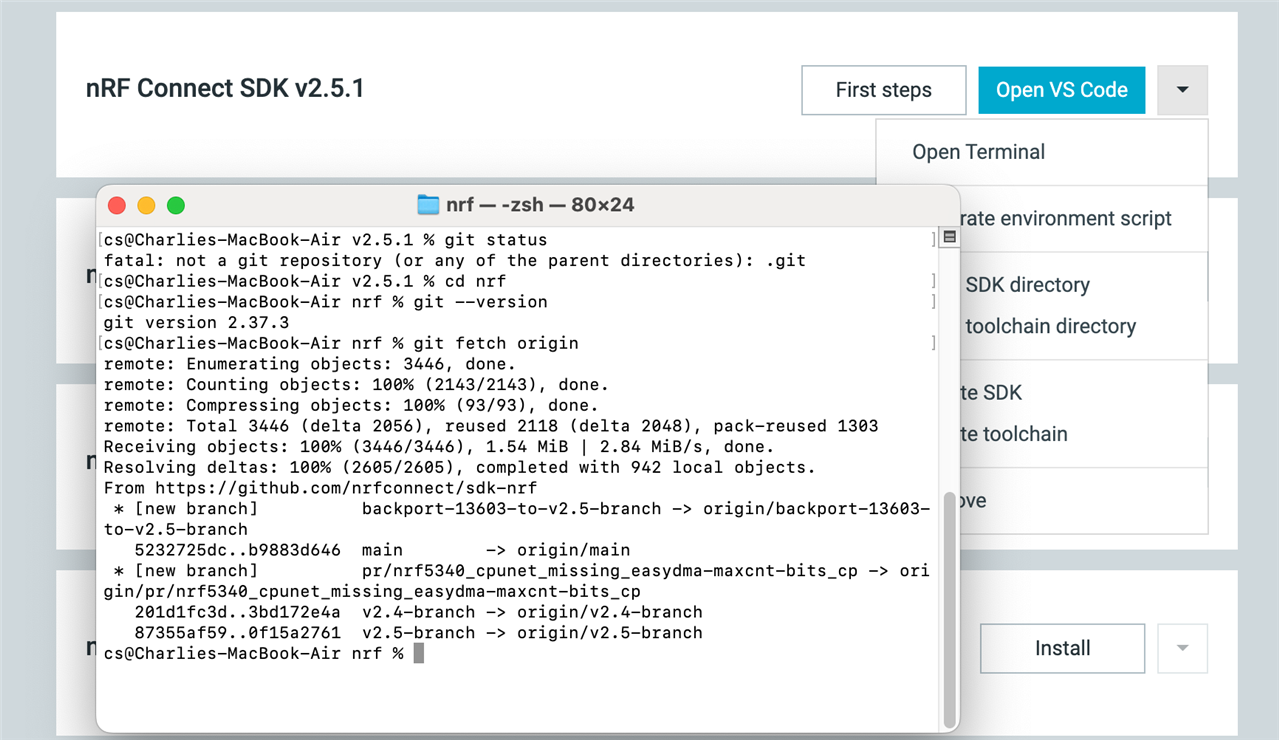The width and height of the screenshot is (1279, 740).
Task: Choose the Update toolchain menu entry
Action: (1084, 434)
